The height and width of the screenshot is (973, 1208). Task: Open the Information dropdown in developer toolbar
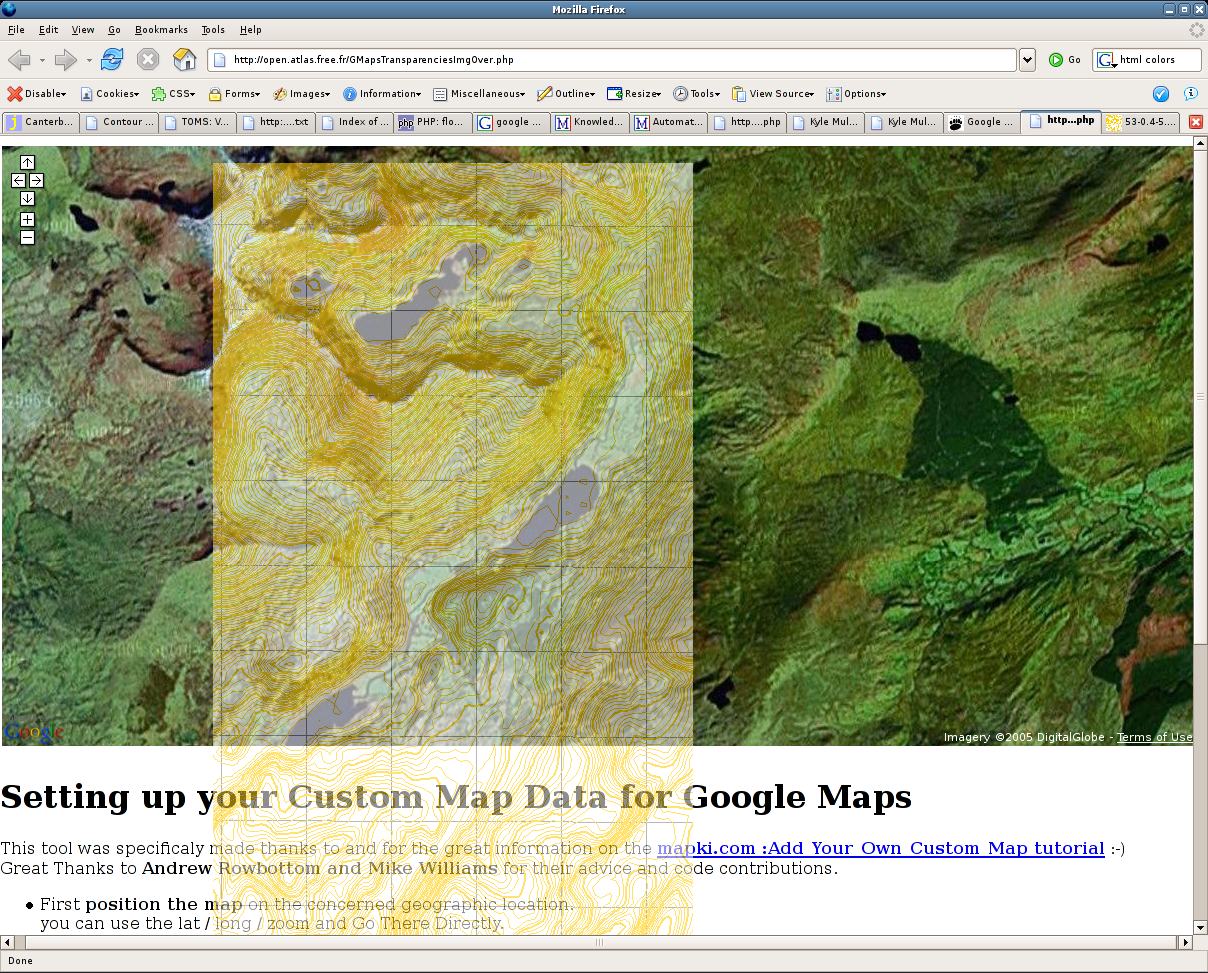pos(382,94)
